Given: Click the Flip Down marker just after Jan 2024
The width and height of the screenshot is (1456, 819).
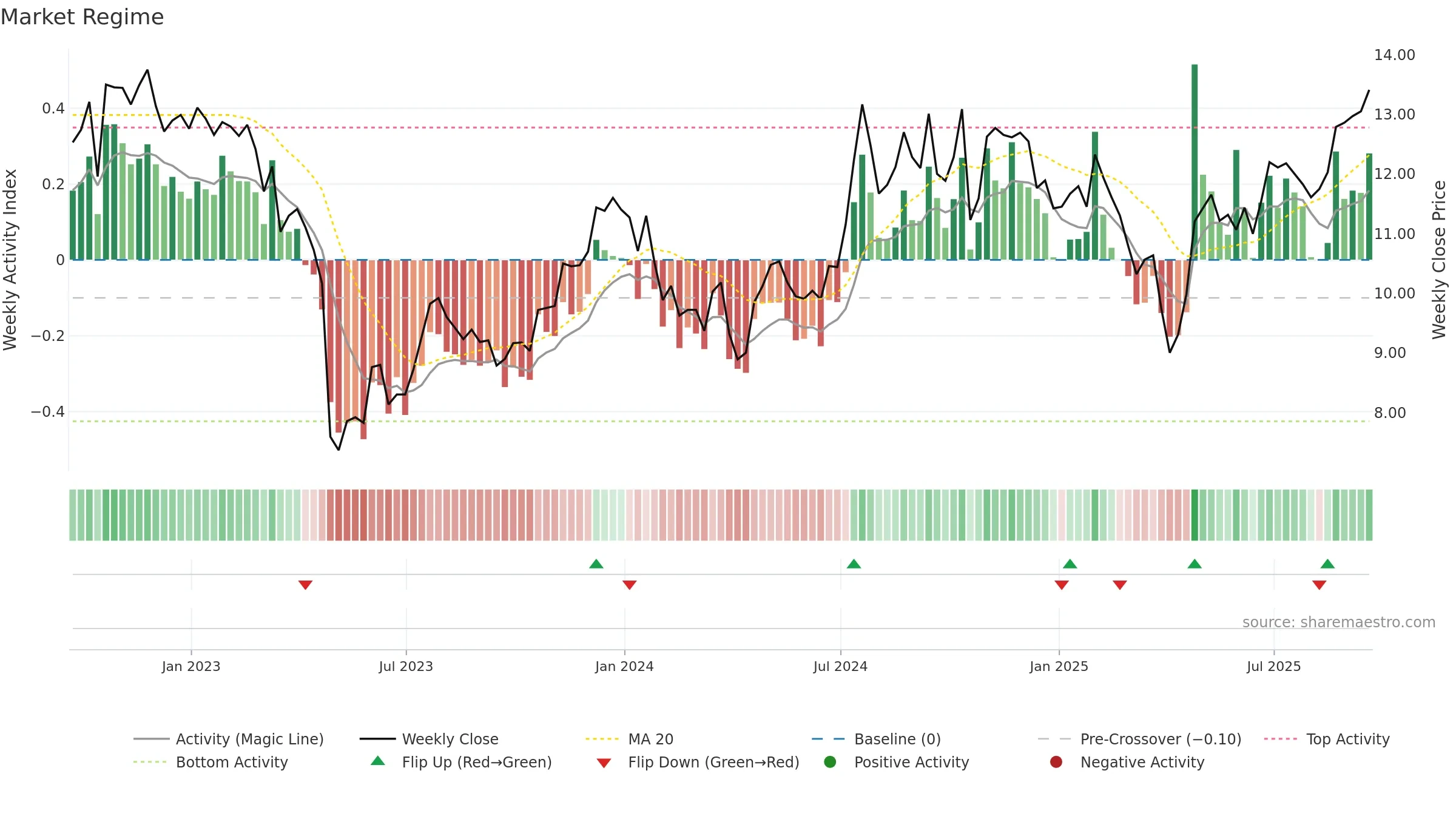Looking at the screenshot, I should (x=630, y=585).
